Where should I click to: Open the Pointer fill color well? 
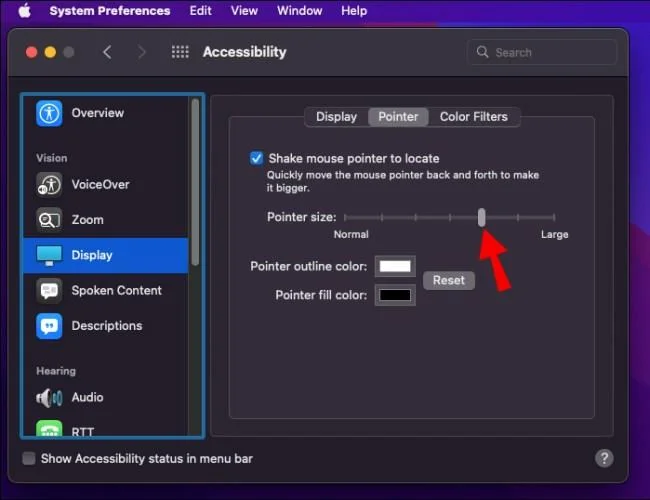[x=395, y=295]
